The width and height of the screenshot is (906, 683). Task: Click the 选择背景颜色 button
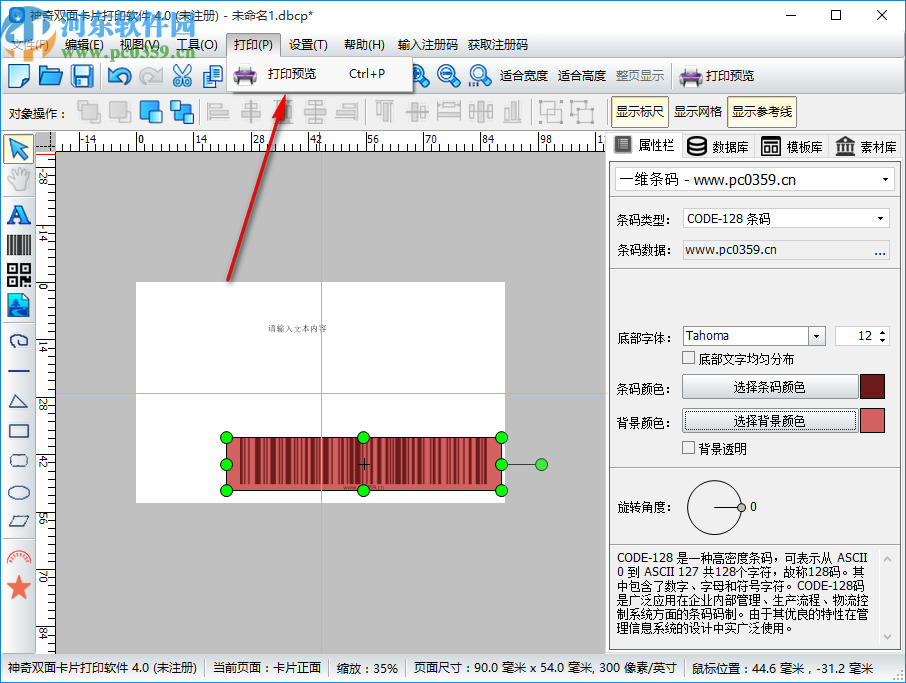769,421
